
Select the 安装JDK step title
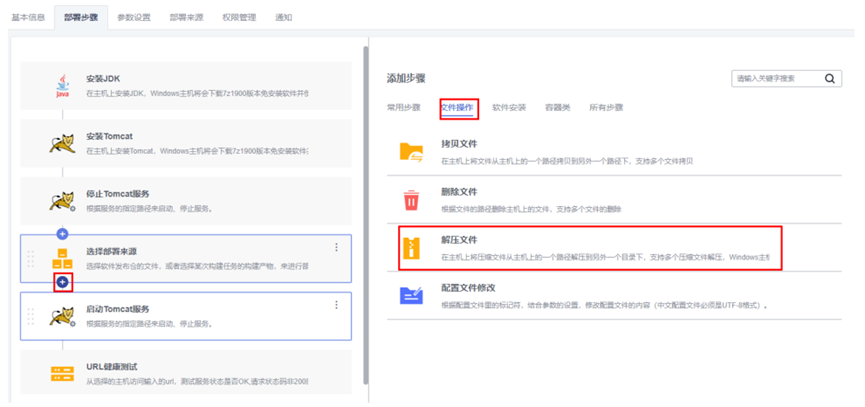click(103, 79)
